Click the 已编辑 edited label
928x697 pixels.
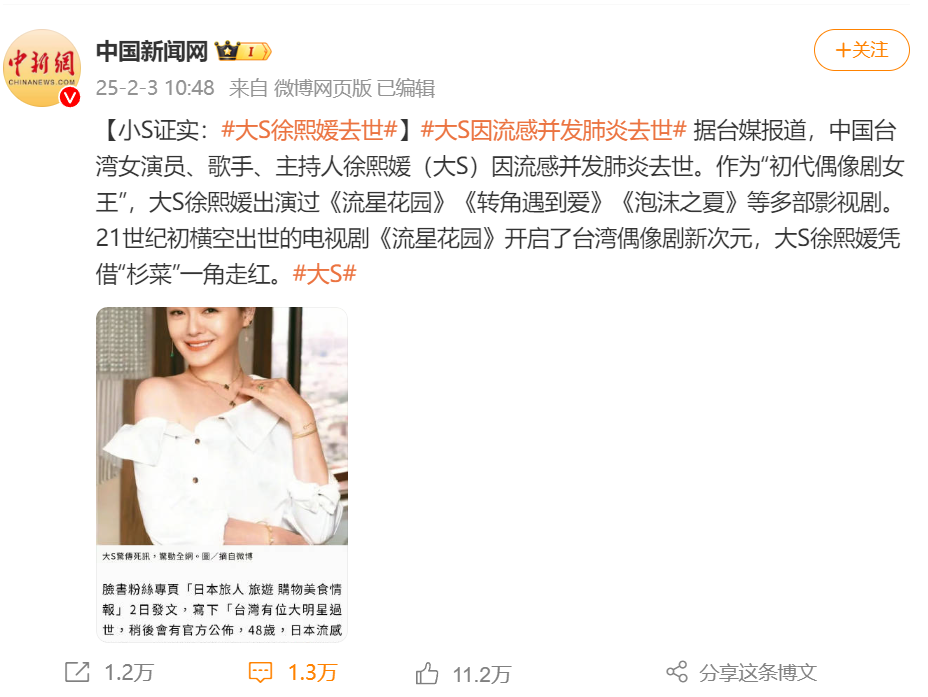(x=406, y=88)
